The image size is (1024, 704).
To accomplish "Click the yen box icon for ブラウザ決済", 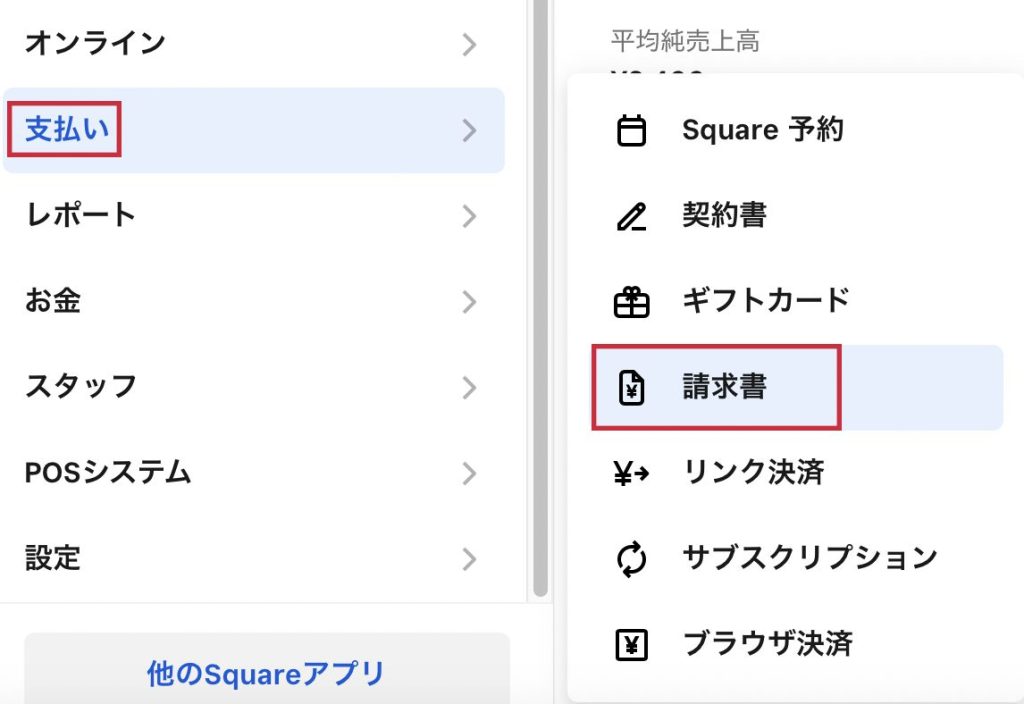I will coord(631,644).
